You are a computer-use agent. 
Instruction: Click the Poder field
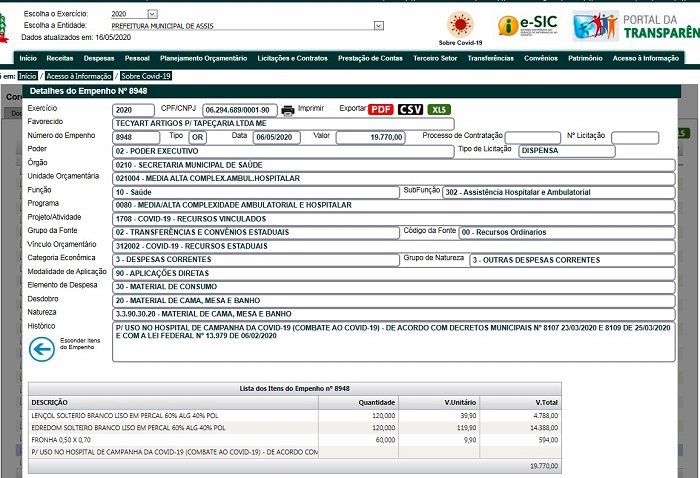tap(283, 151)
